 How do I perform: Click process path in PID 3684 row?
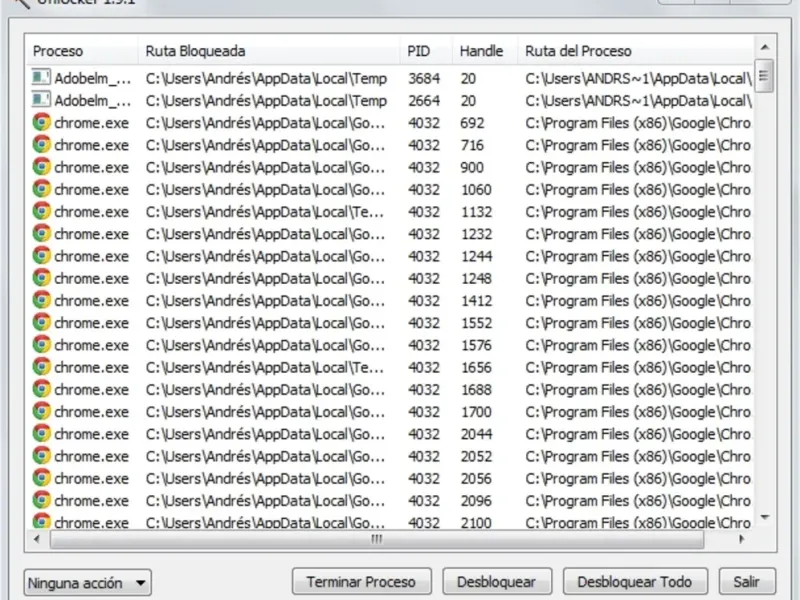pos(638,79)
